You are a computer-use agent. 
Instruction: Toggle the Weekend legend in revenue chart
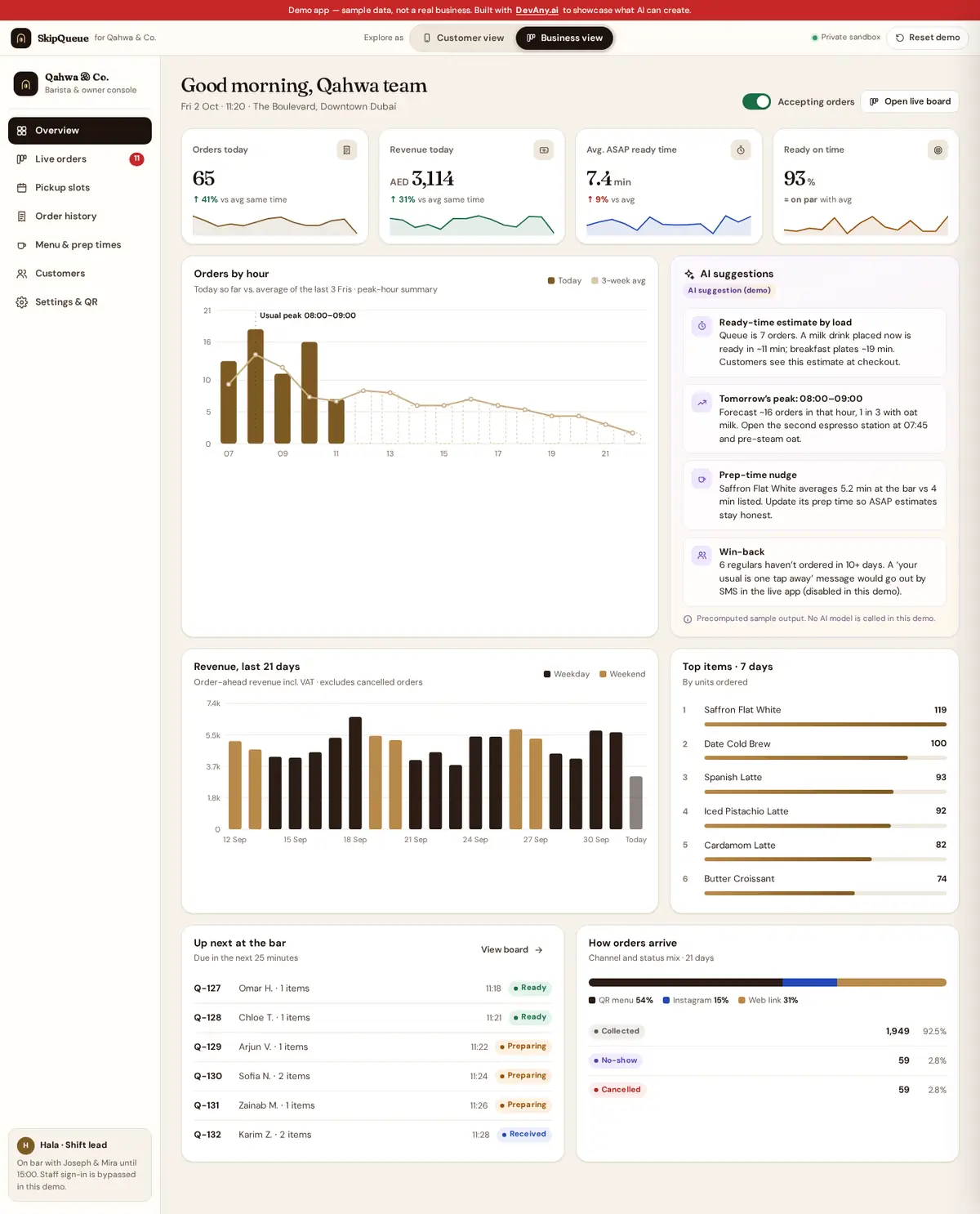point(622,675)
